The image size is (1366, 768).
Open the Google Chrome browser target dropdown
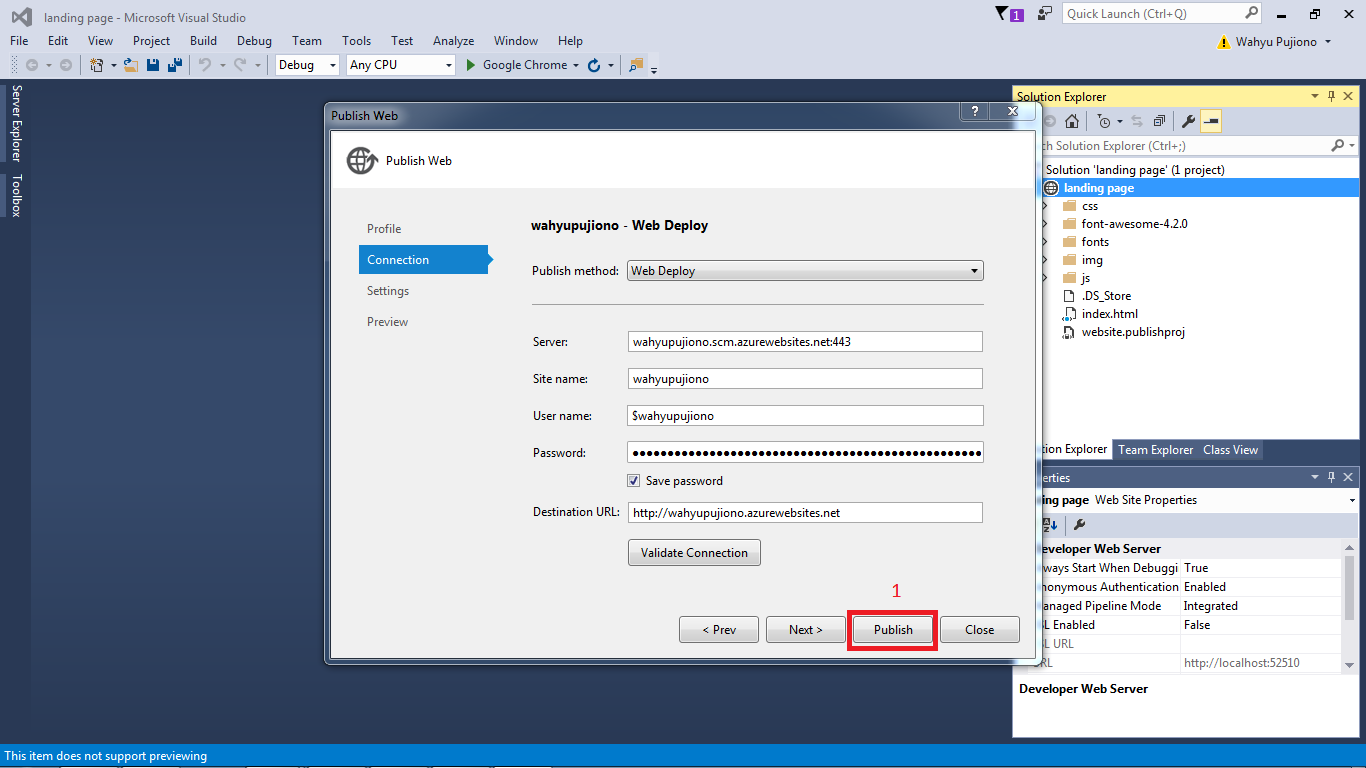coord(576,65)
